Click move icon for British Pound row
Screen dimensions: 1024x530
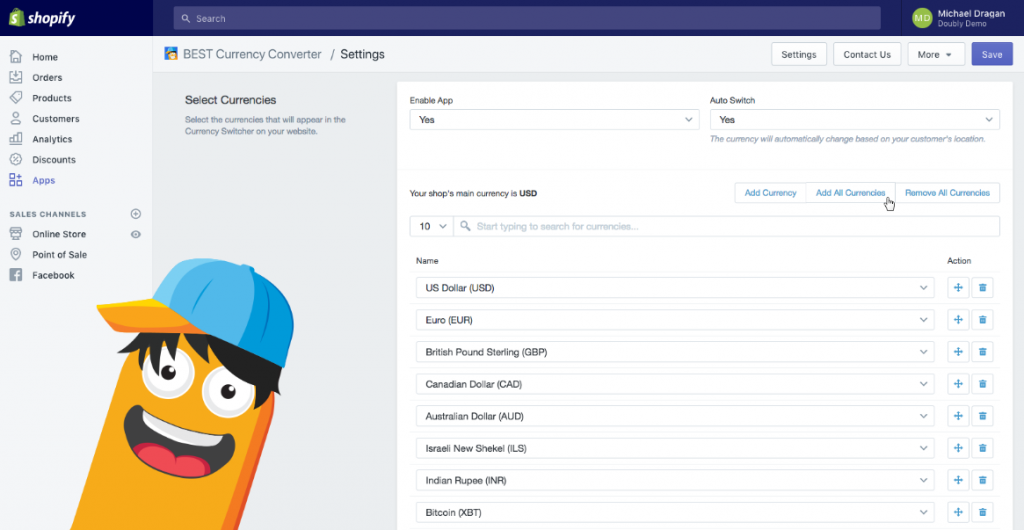(958, 352)
